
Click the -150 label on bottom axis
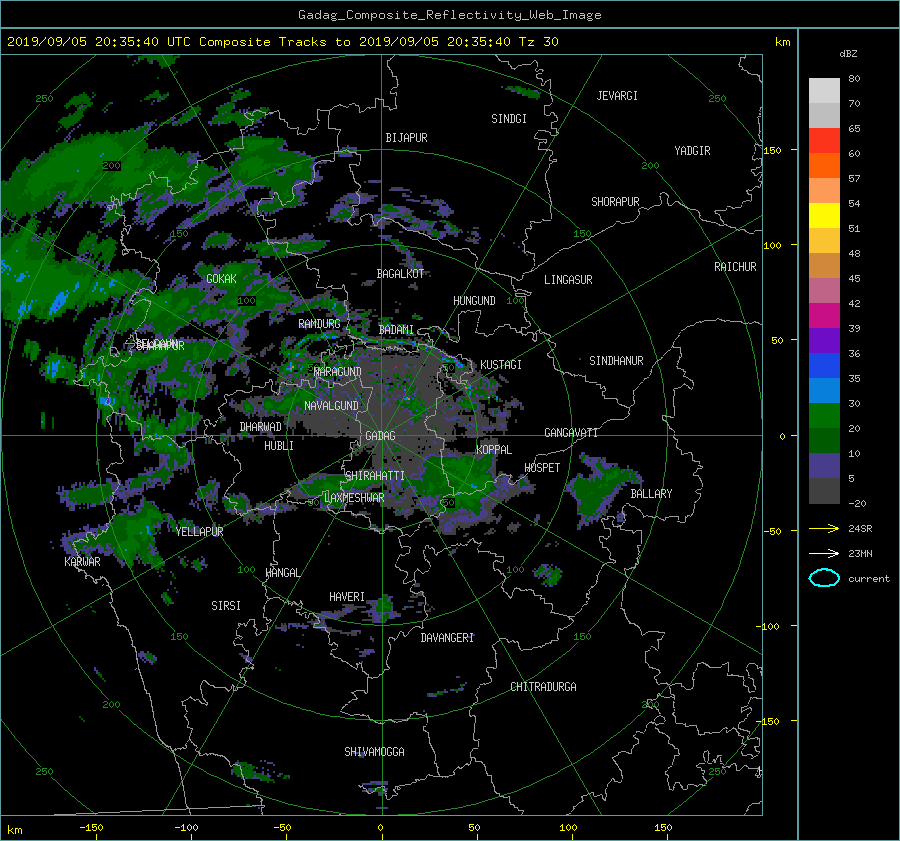pos(91,828)
